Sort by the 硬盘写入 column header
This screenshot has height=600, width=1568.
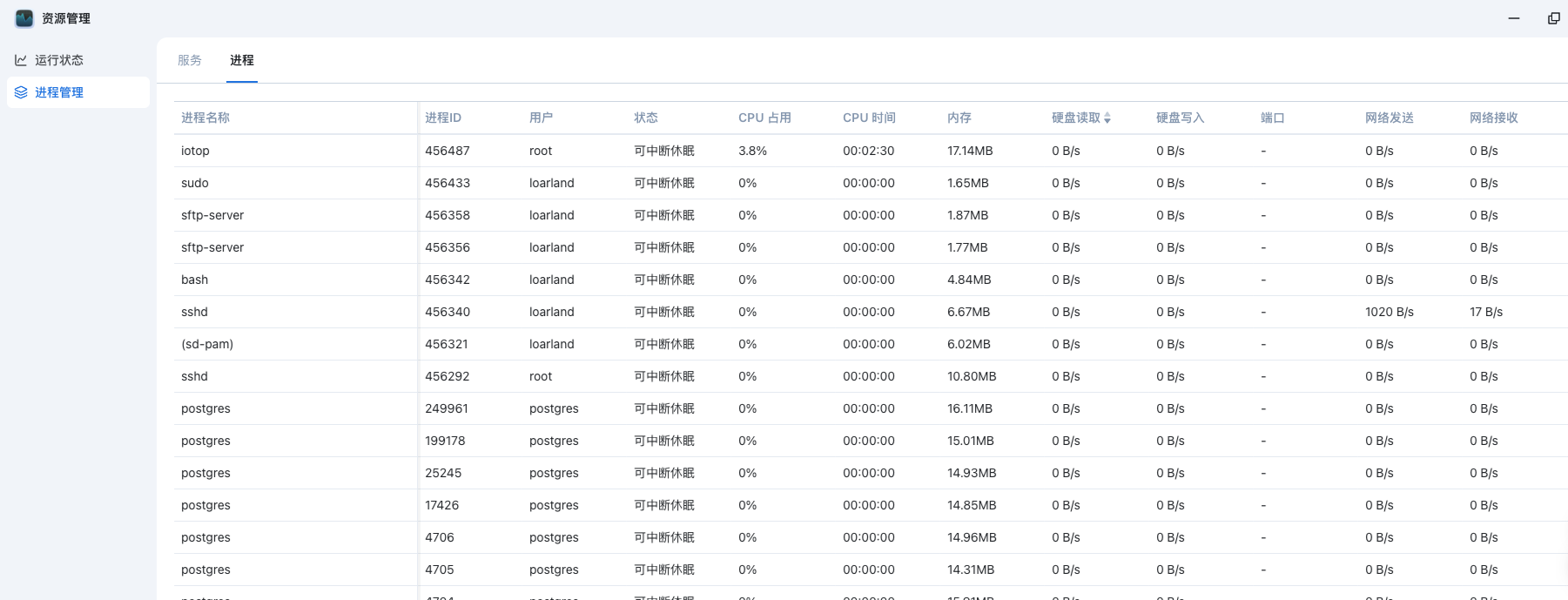[1181, 118]
